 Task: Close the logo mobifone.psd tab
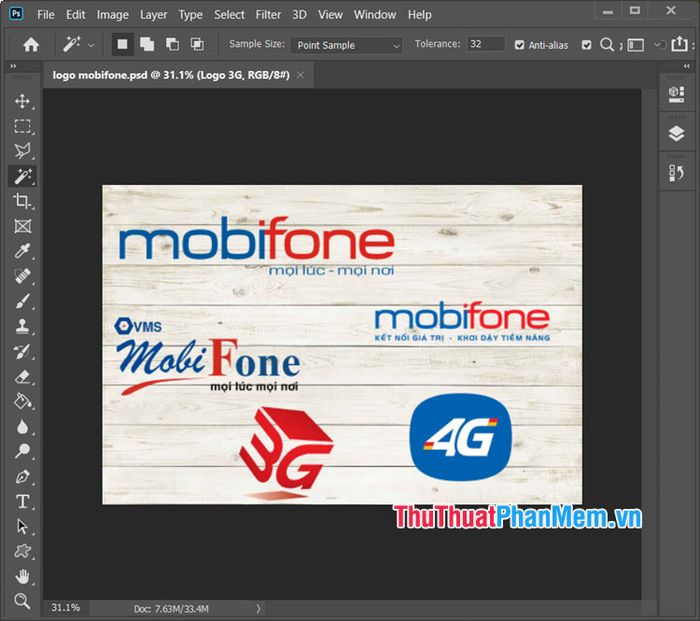(300, 75)
